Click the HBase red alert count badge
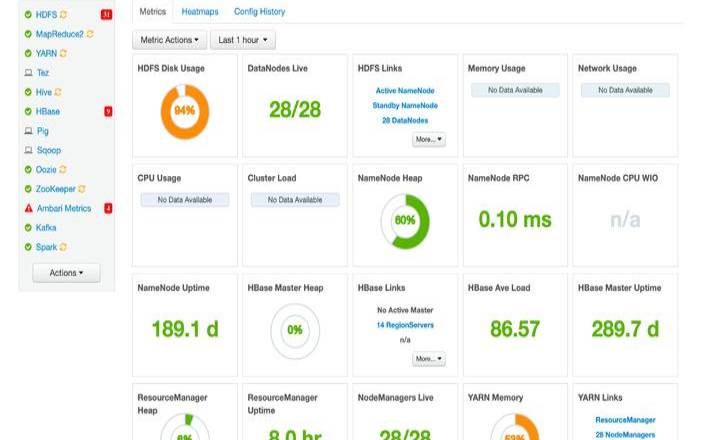 [x=108, y=111]
